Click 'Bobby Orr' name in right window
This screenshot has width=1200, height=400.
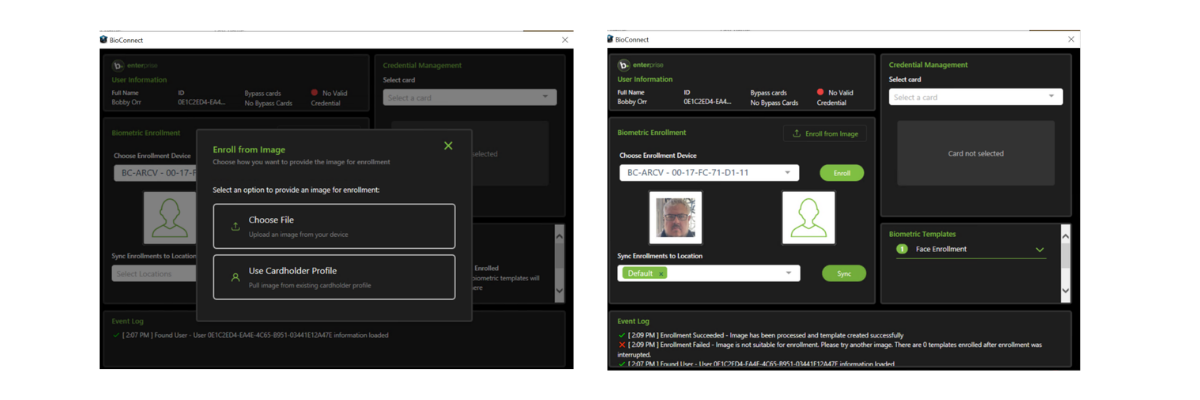632,102
